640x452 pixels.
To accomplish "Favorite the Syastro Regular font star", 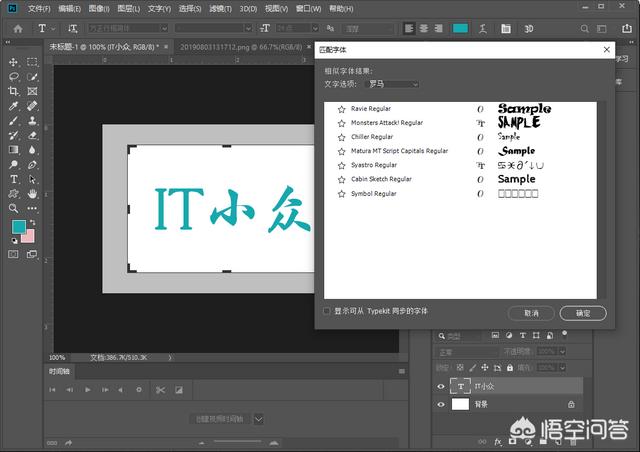I will click(x=342, y=165).
